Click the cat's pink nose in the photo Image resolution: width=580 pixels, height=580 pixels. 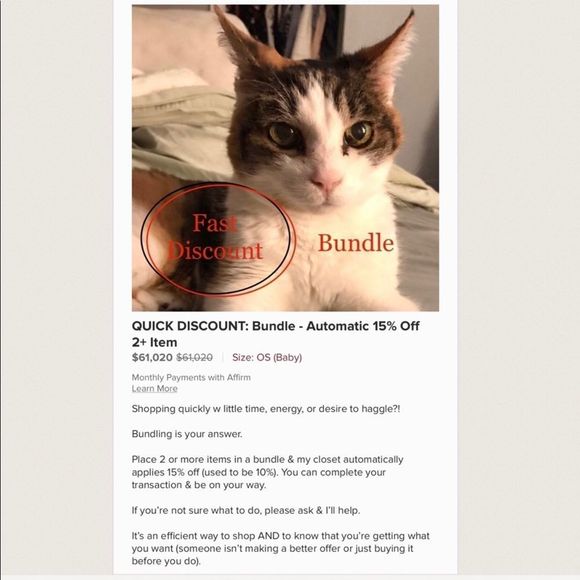tap(327, 181)
